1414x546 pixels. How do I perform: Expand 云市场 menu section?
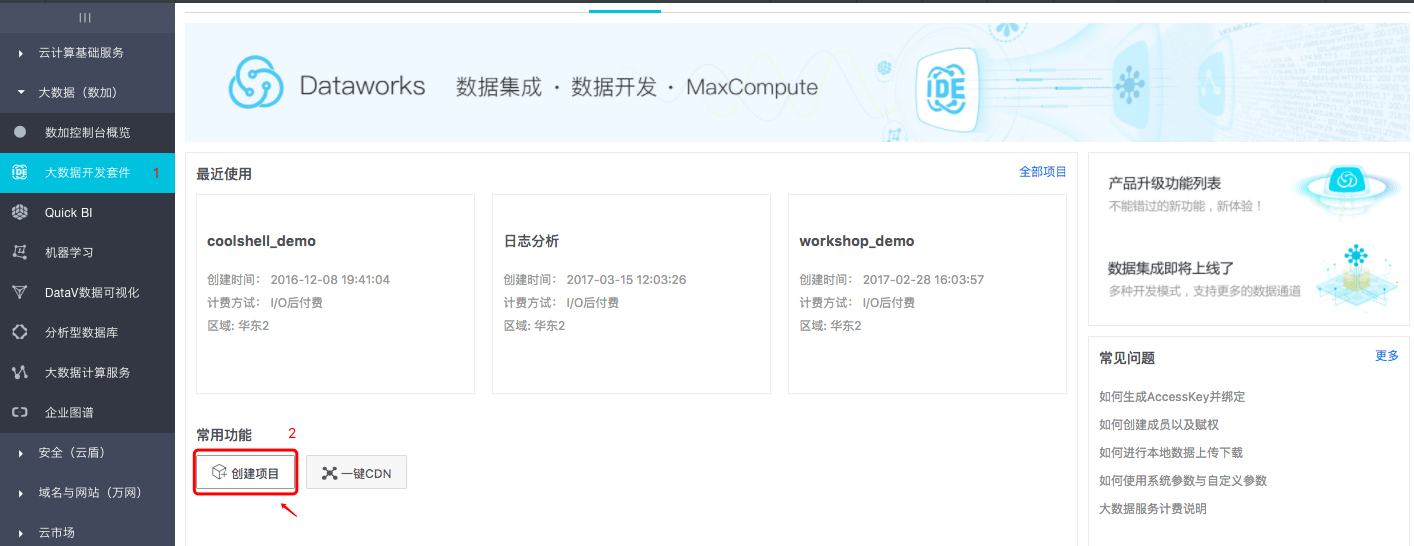tap(87, 530)
